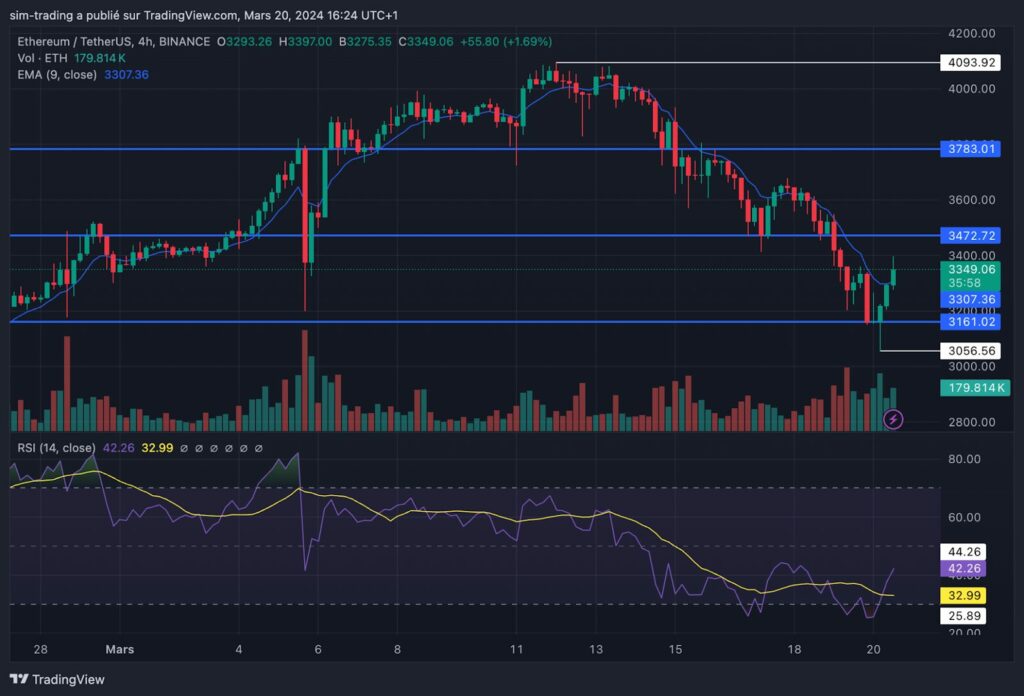Click the Mars date label on time axis
The width and height of the screenshot is (1024, 696).
click(x=120, y=649)
